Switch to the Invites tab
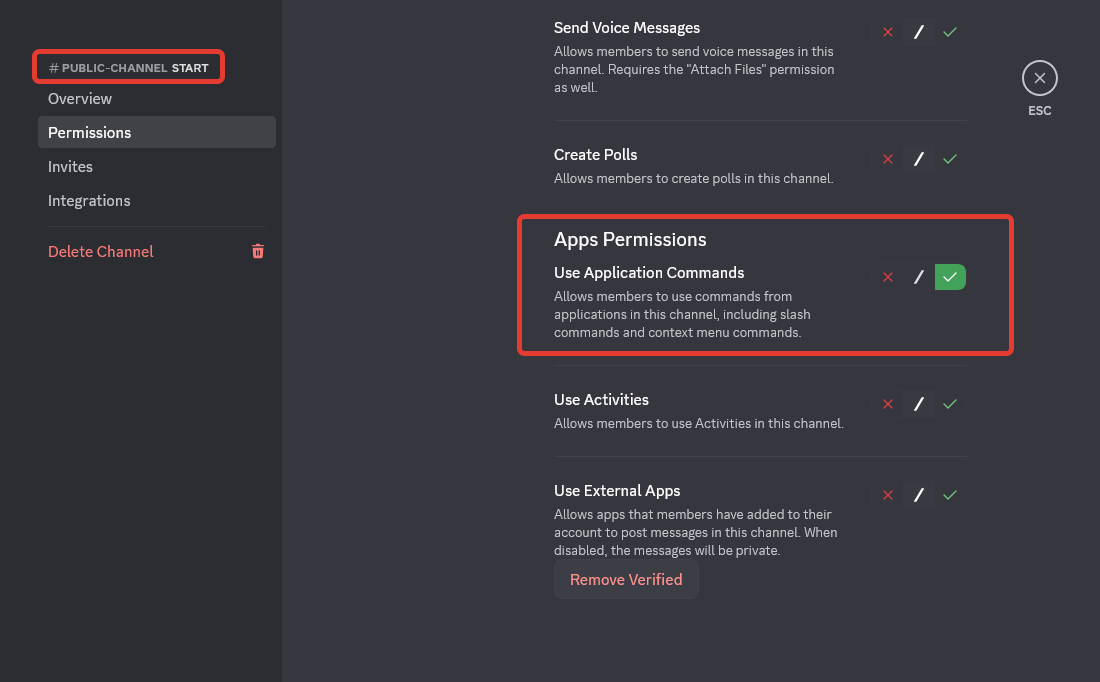 [70, 167]
